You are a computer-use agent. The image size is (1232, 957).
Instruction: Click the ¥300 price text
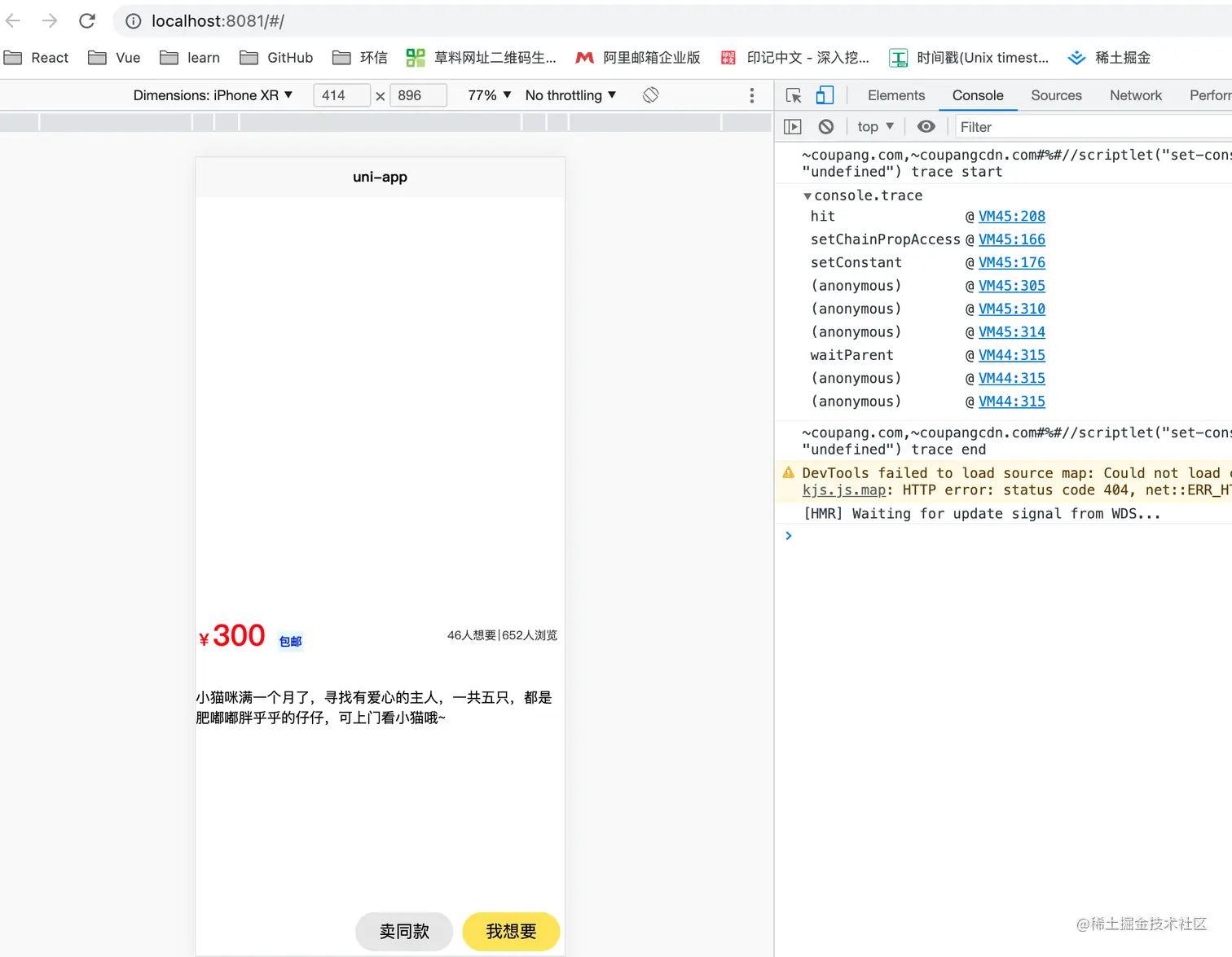pyautogui.click(x=232, y=635)
